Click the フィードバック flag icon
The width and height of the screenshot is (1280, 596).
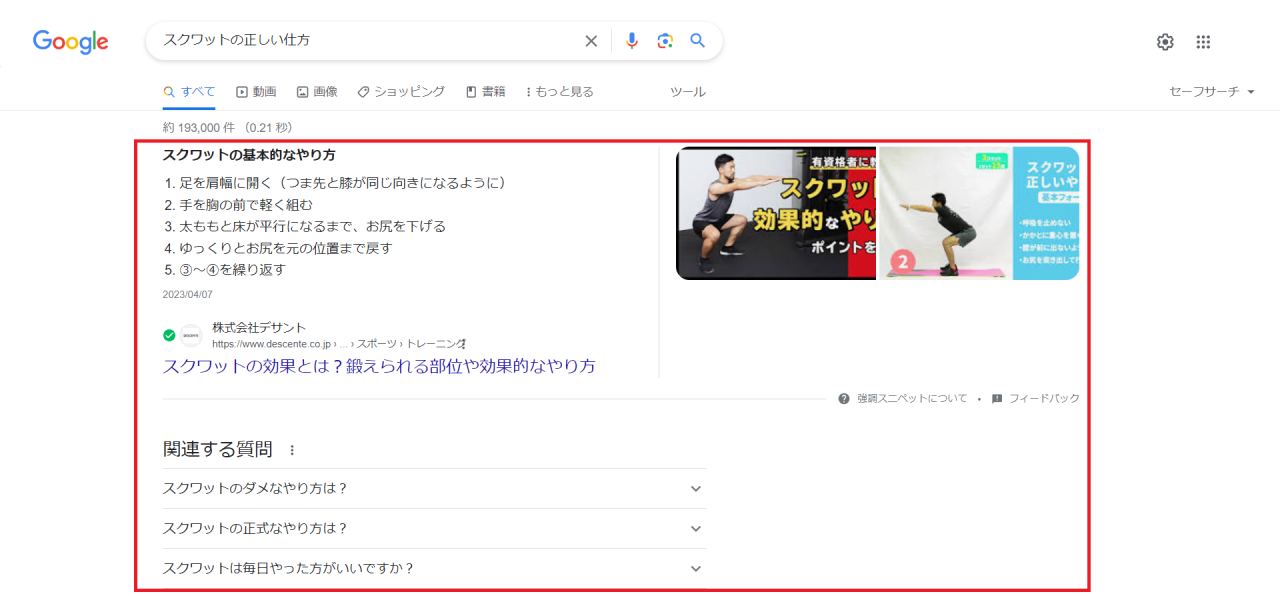pyautogui.click(x=997, y=398)
